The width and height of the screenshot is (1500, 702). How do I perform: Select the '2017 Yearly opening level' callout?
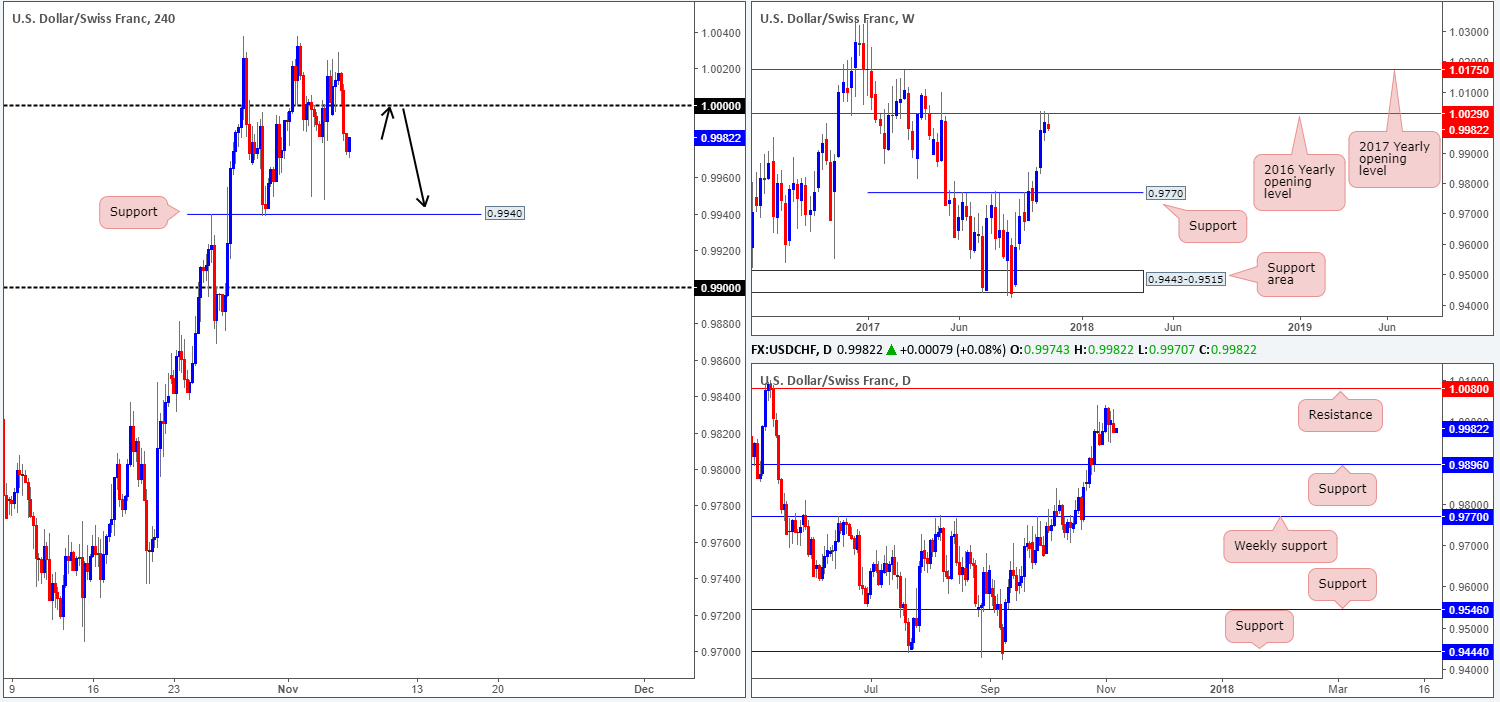(x=1394, y=159)
